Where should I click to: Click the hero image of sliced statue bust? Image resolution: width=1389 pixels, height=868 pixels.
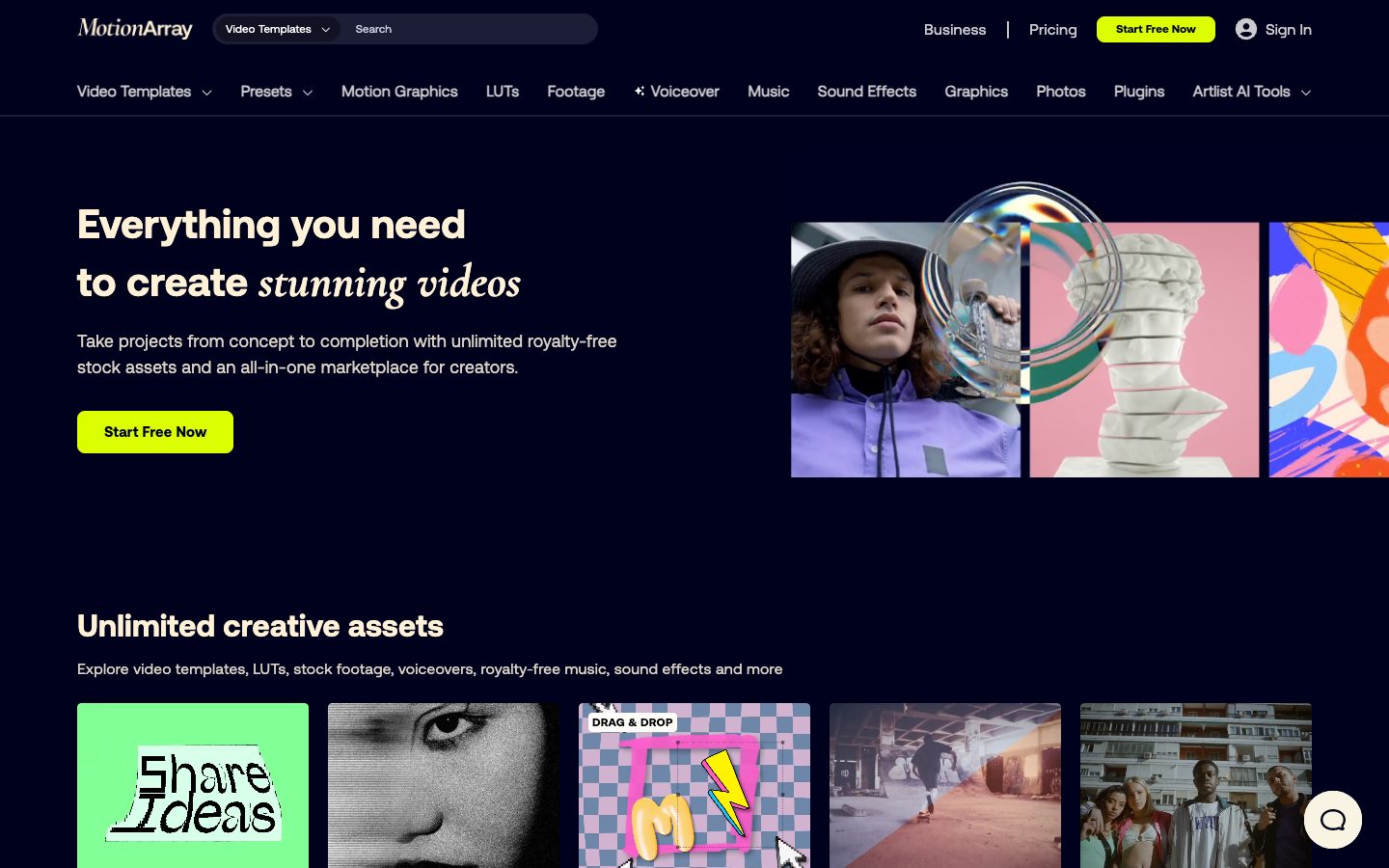coord(1145,350)
